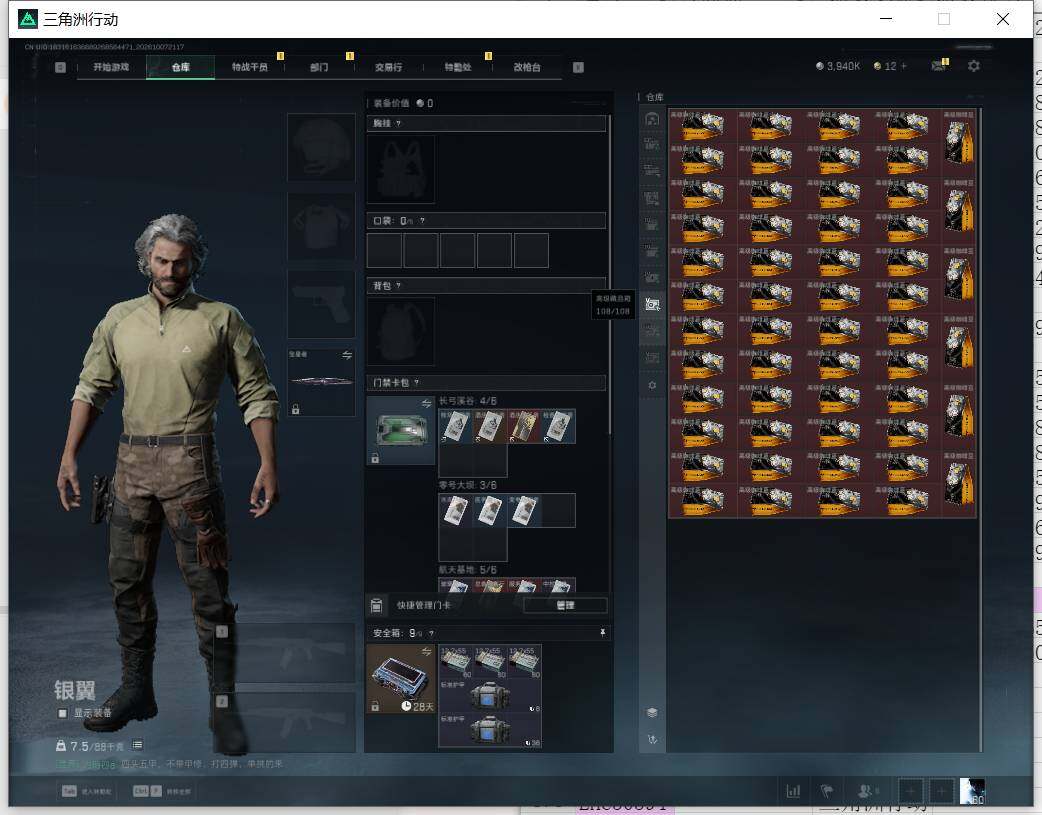Select the blue safe box item

401,679
